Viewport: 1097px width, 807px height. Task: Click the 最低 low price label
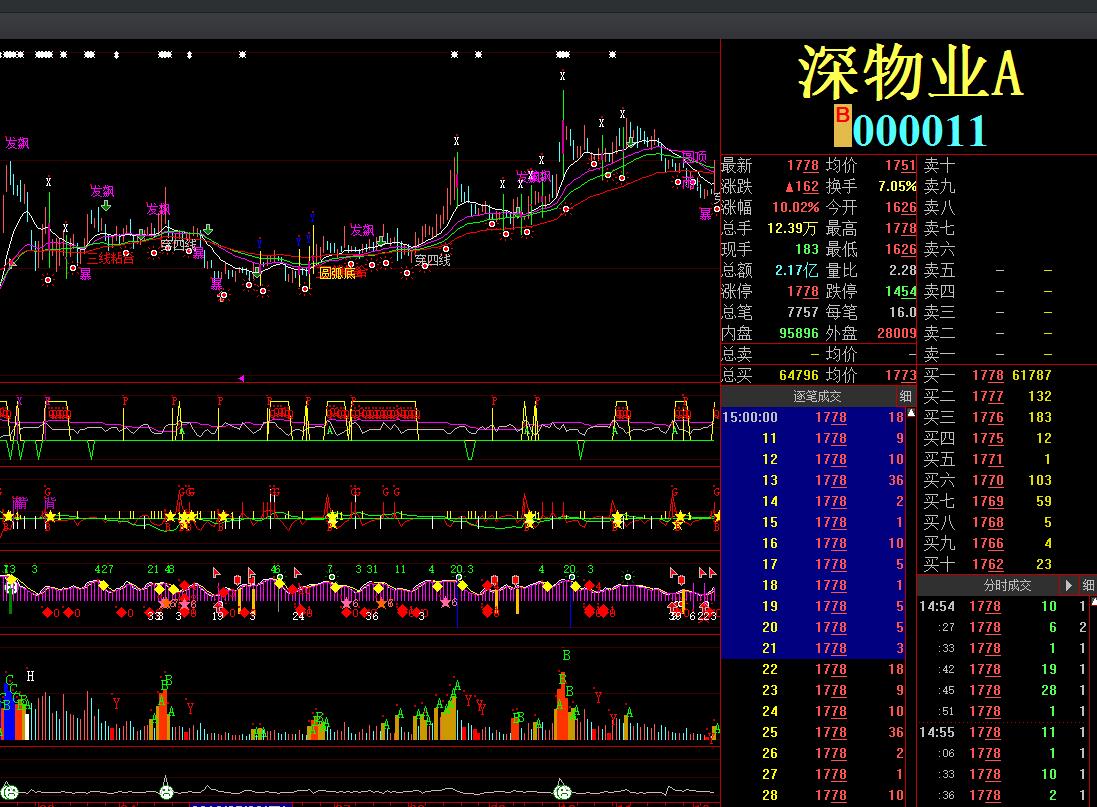(841, 250)
